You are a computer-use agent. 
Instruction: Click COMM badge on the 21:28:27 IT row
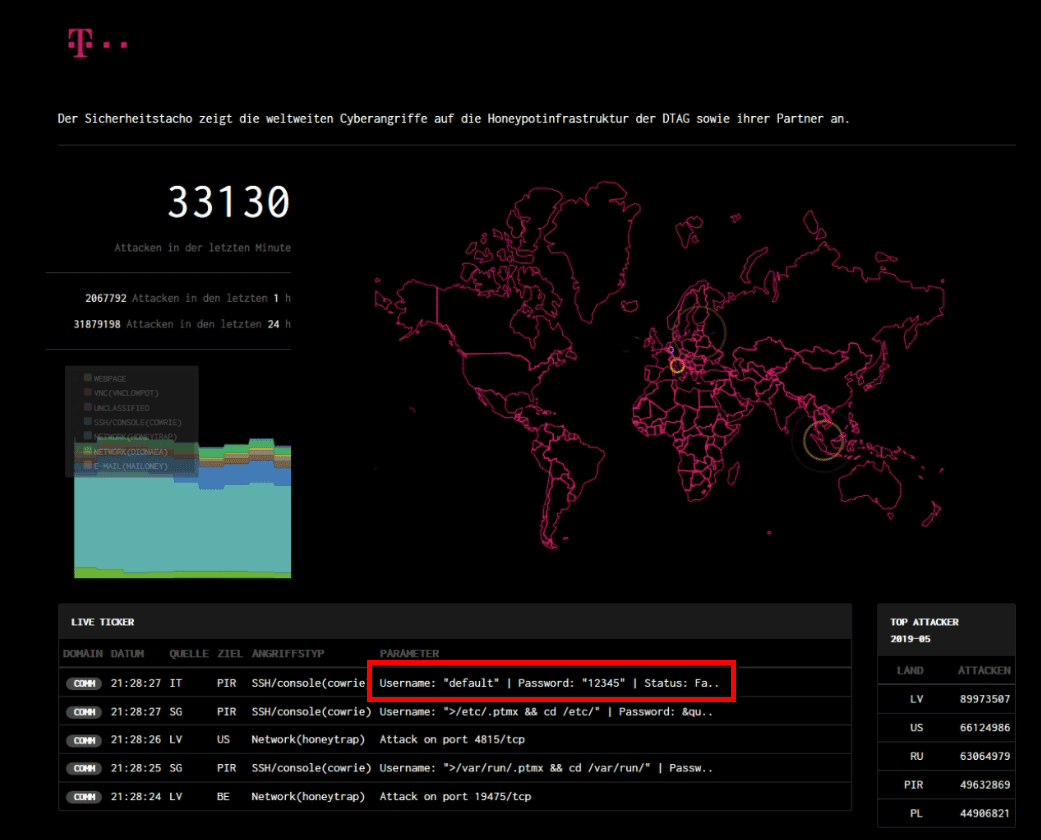[84, 683]
